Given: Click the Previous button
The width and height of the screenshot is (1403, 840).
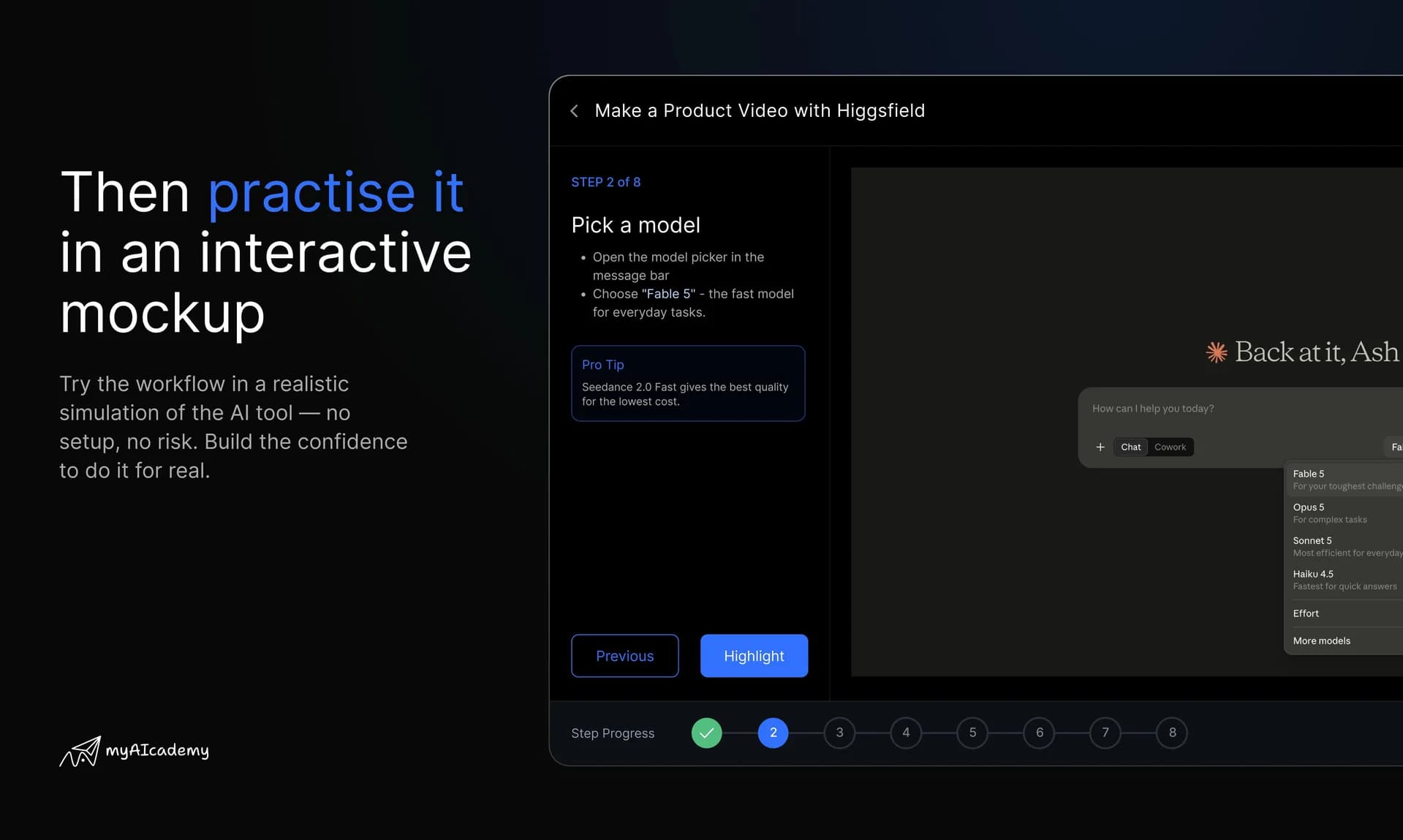Looking at the screenshot, I should [624, 656].
